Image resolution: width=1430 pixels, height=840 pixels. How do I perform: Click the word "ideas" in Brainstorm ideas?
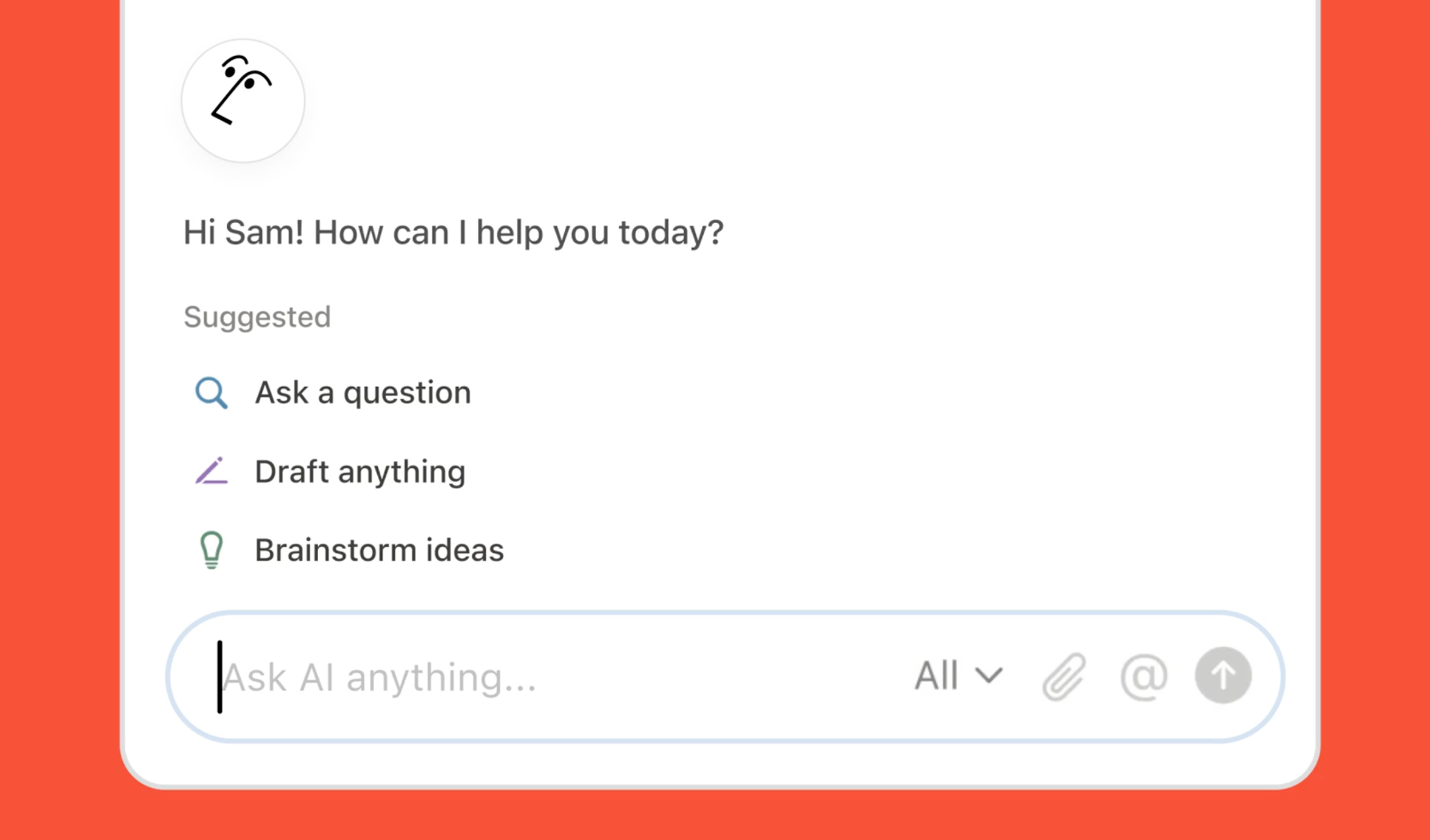tap(465, 550)
